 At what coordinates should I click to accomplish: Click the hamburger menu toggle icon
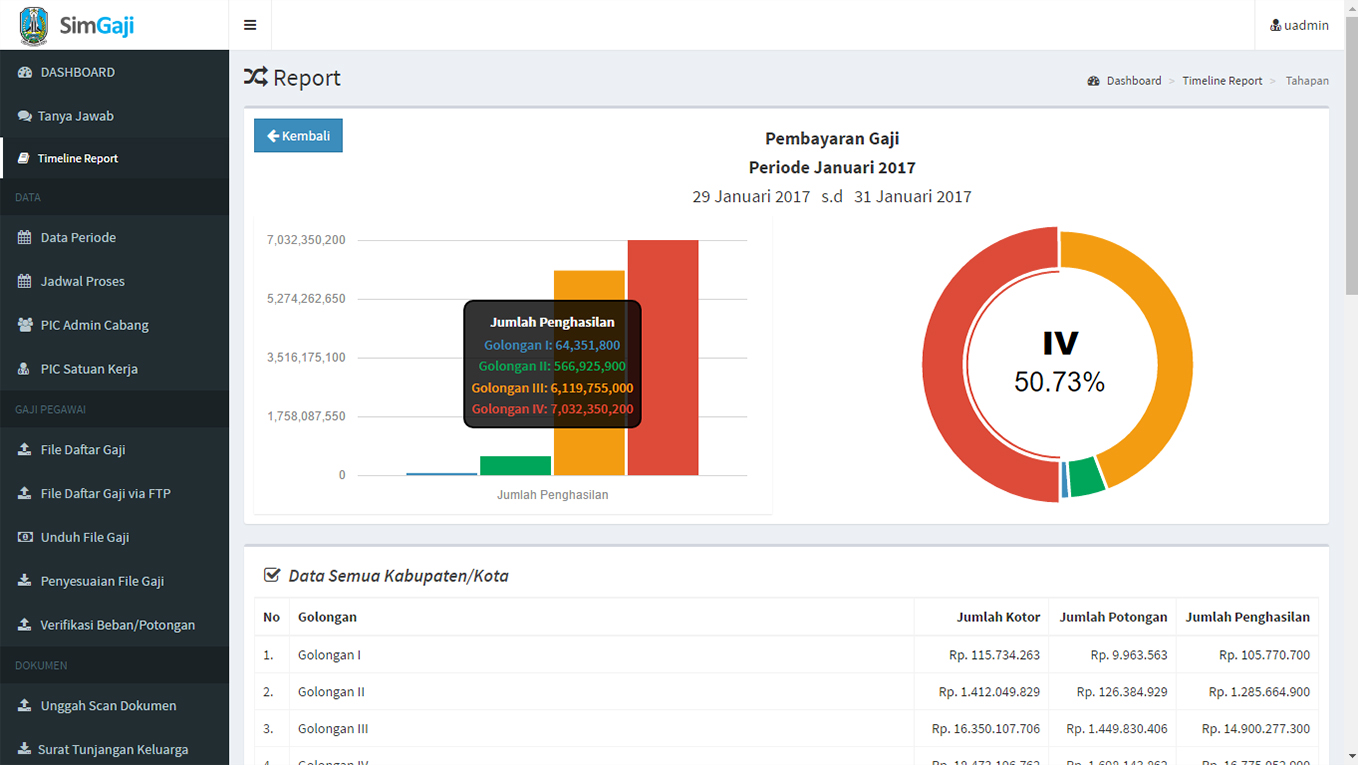250,25
